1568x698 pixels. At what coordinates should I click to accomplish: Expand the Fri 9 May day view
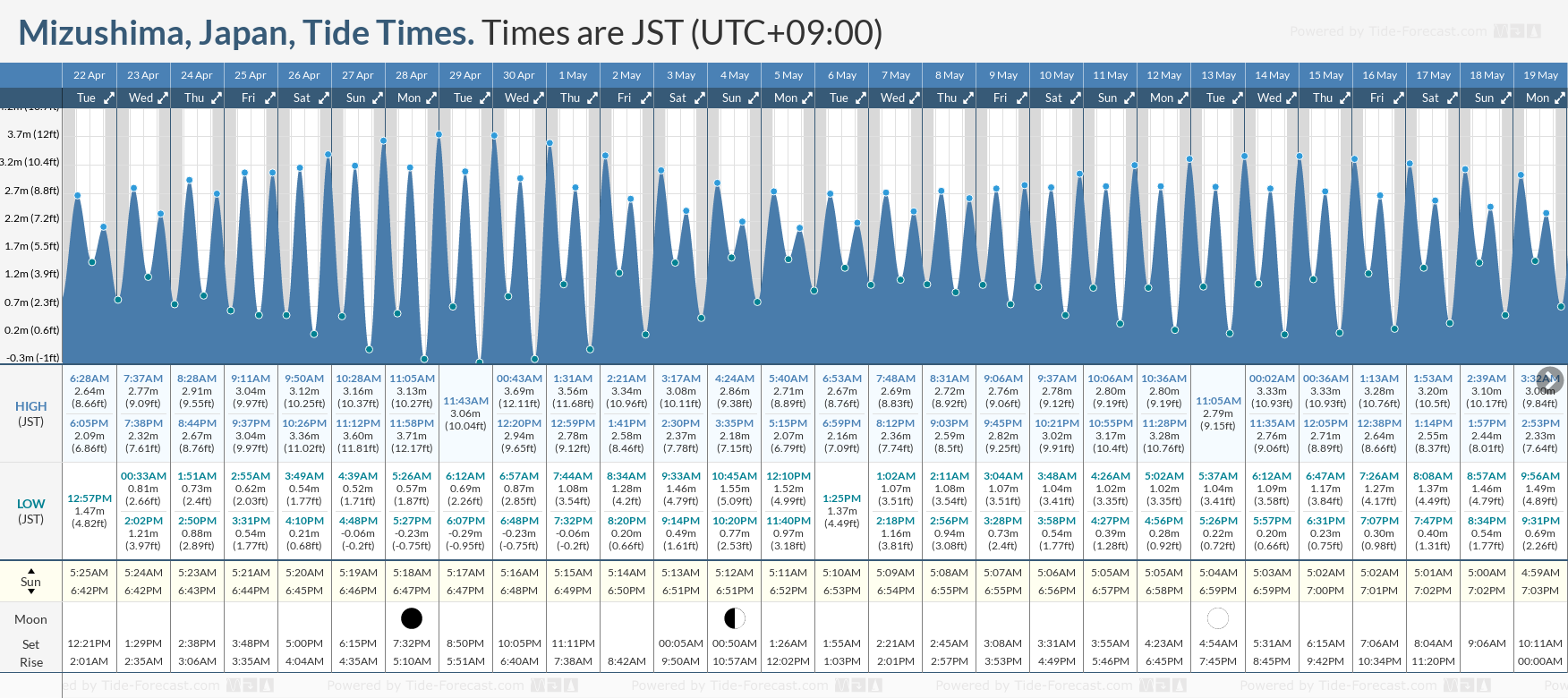coord(1022,98)
